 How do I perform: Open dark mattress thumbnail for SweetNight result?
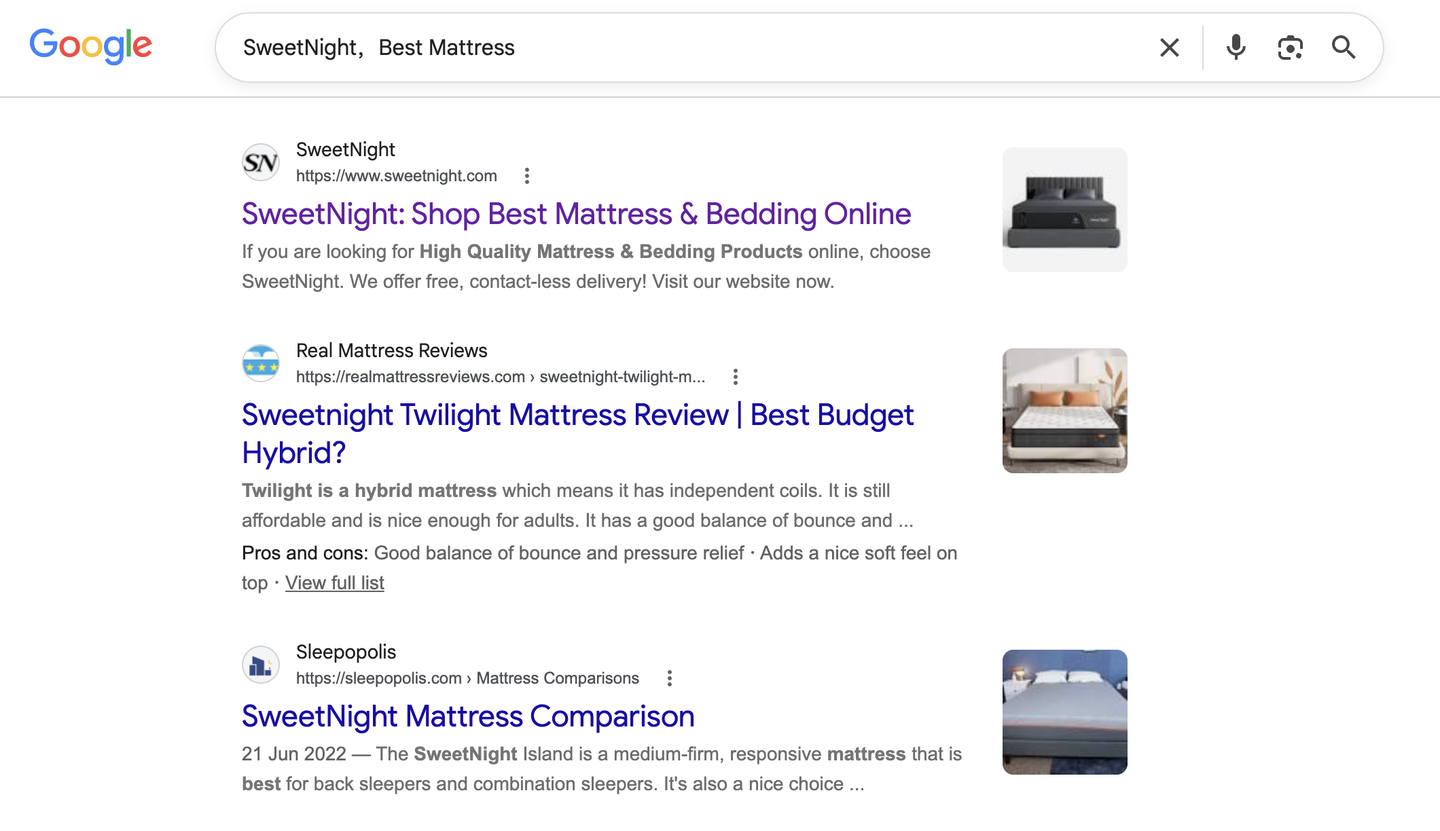[1065, 210]
